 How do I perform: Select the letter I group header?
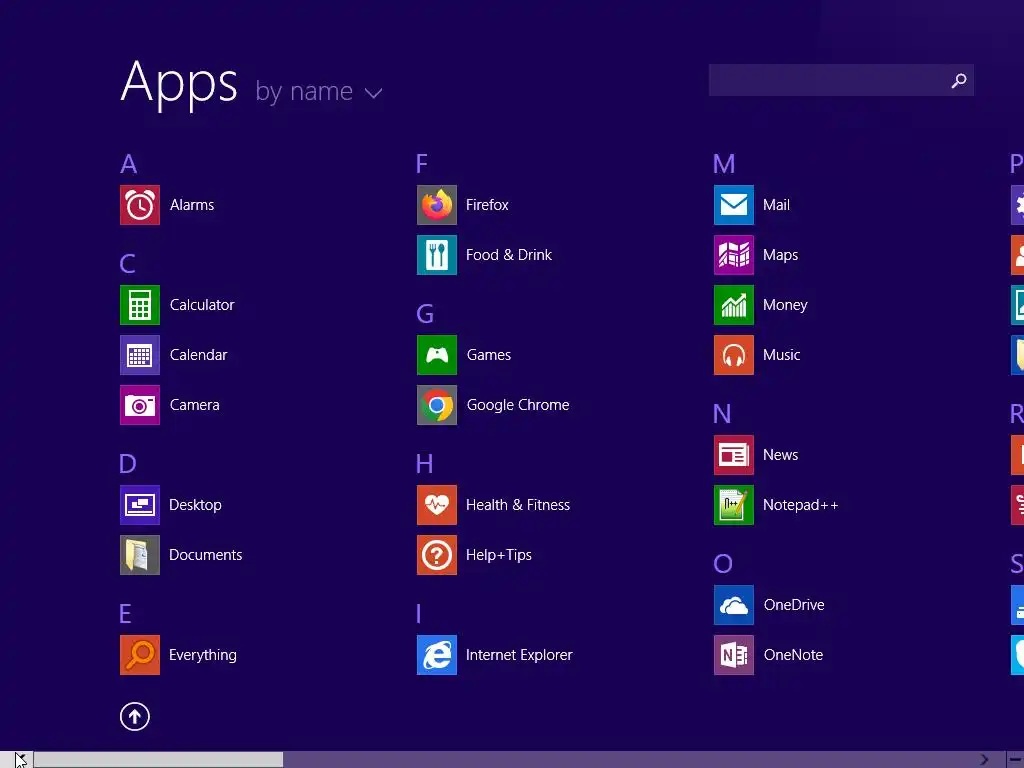click(x=419, y=614)
